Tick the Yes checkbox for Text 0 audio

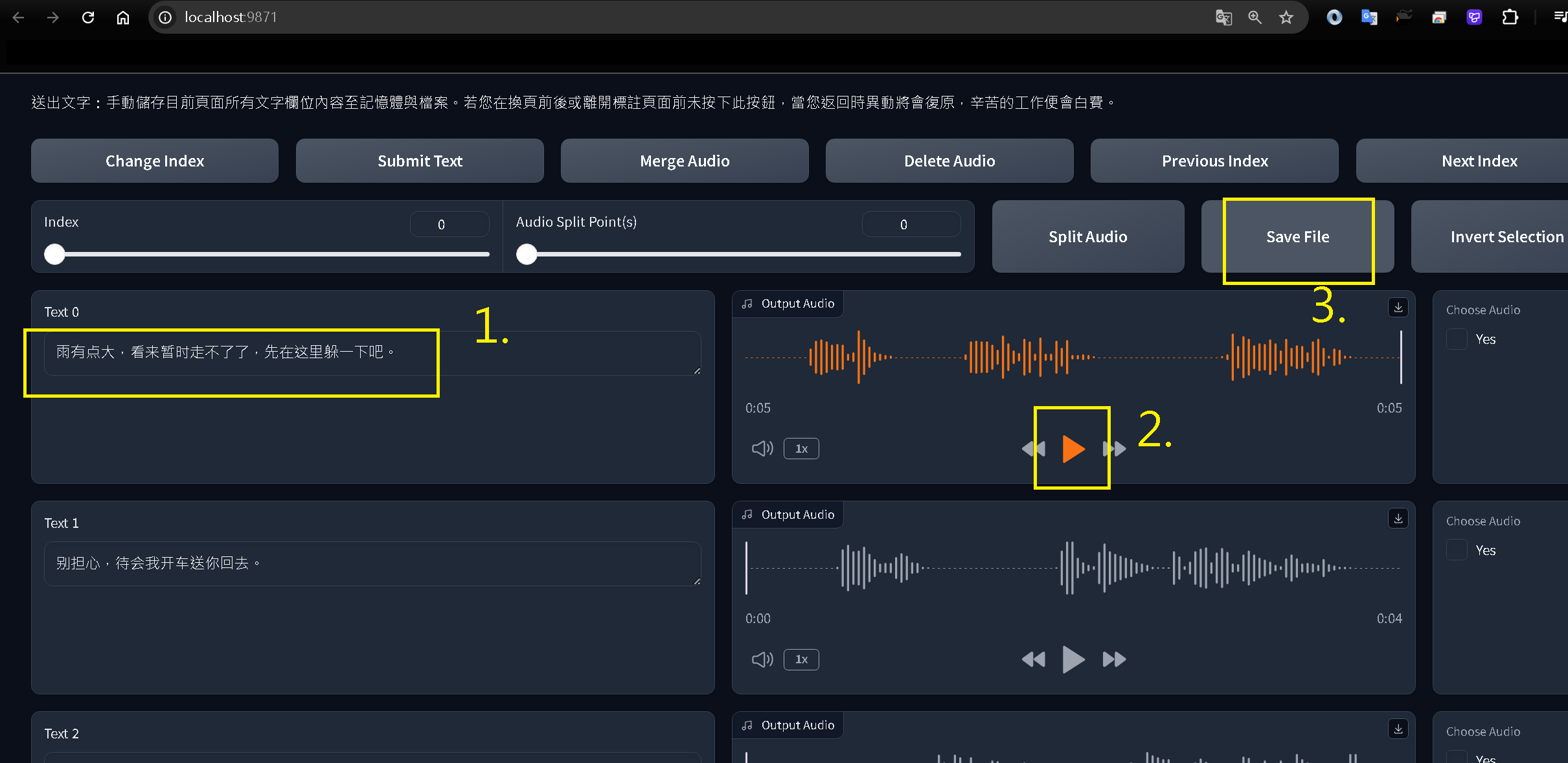pos(1457,339)
